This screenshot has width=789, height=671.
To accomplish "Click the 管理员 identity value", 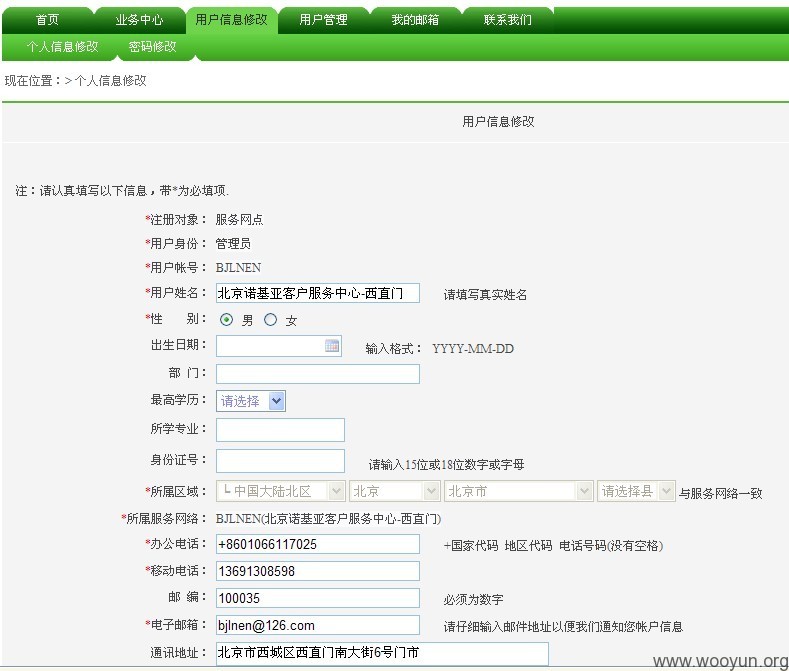I will 233,244.
